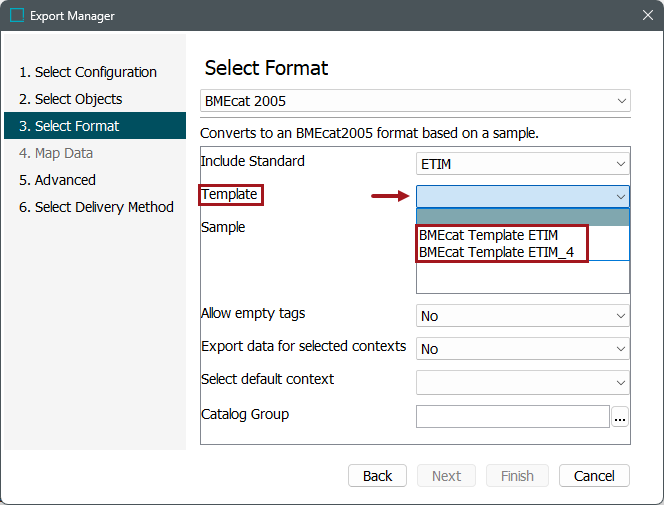Click the Export Manager window icon

pyautogui.click(x=17, y=16)
